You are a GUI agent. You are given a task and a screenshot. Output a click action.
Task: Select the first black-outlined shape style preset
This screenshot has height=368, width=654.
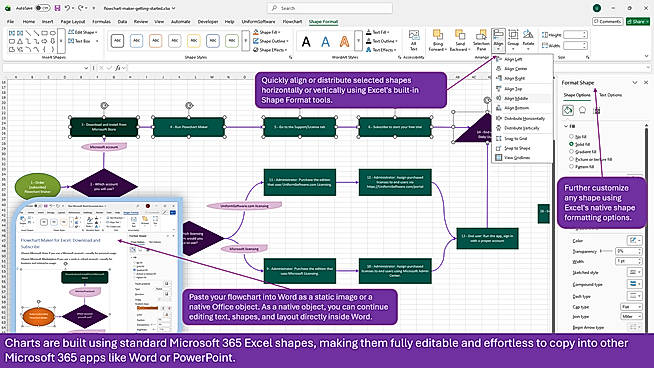click(x=118, y=40)
